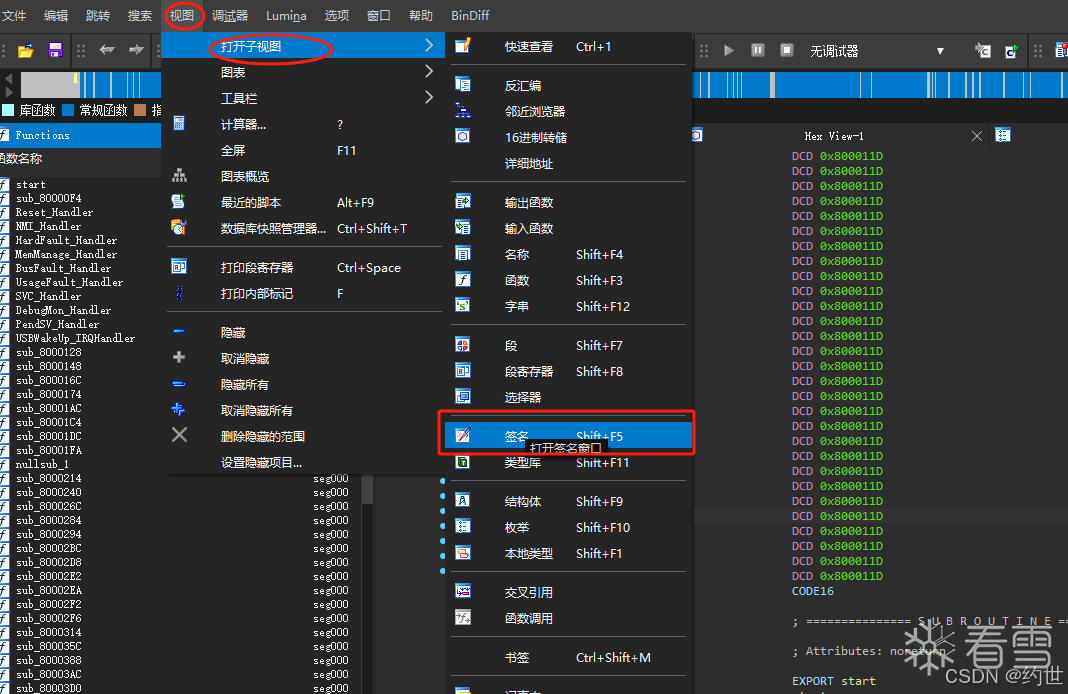This screenshot has width=1068, height=694.
Task: Expand the 工具栏 submenu
Action: point(303,98)
